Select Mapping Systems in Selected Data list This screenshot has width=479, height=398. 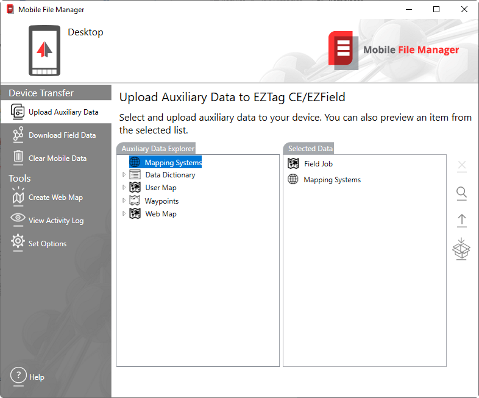point(332,180)
